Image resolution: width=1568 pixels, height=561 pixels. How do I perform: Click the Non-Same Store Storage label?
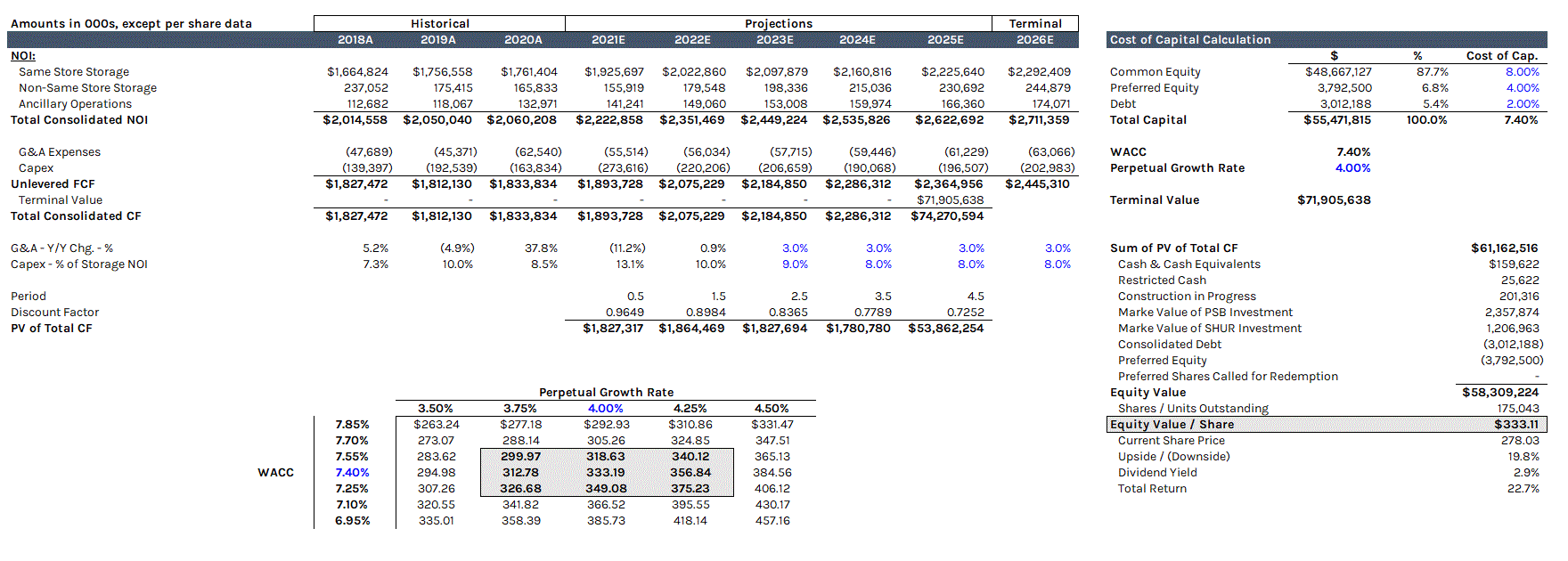pyautogui.click(x=88, y=88)
